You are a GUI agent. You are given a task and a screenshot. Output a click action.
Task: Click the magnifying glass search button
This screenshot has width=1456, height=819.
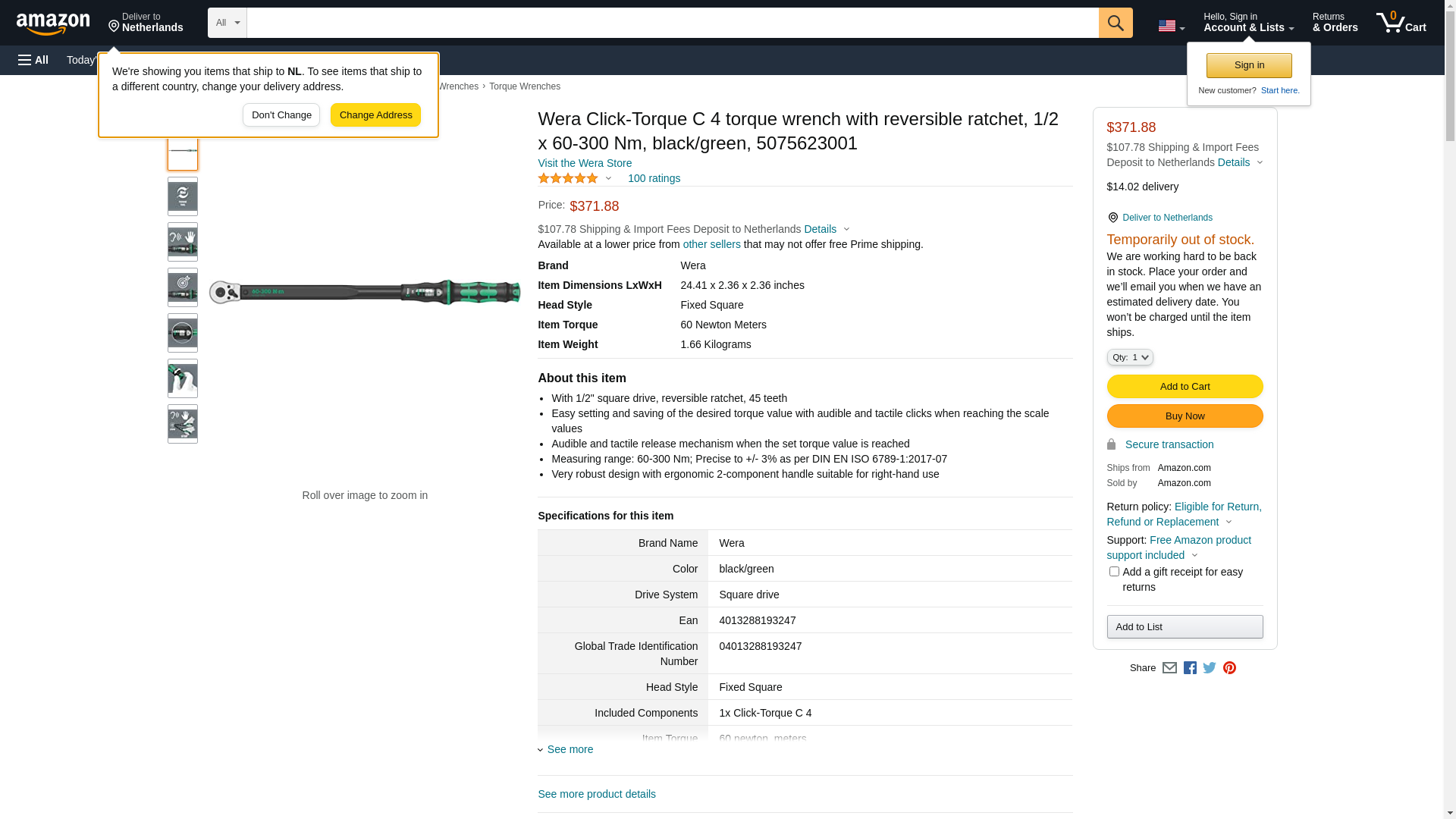tap(1115, 23)
